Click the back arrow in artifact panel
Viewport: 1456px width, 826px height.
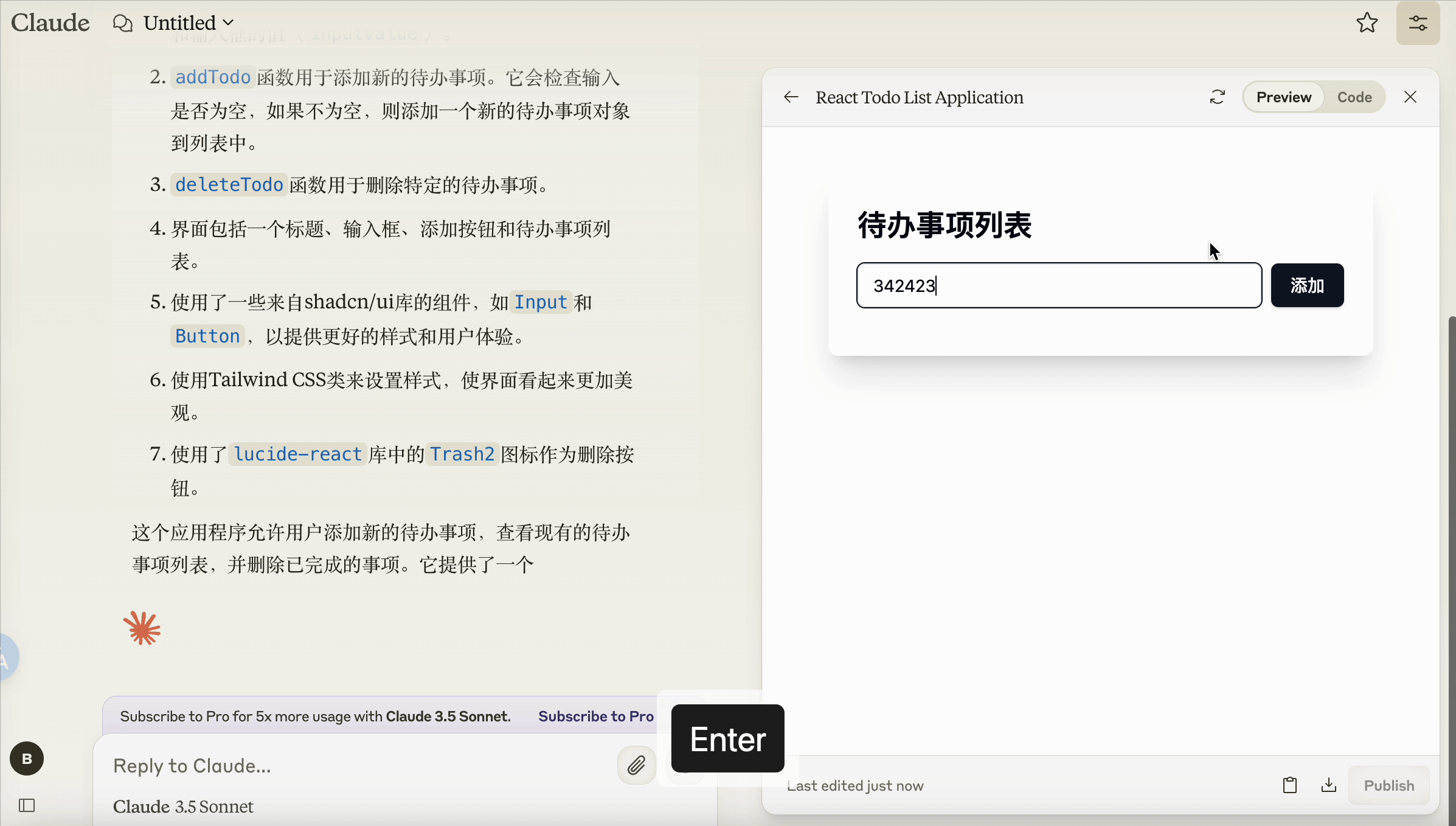[791, 97]
